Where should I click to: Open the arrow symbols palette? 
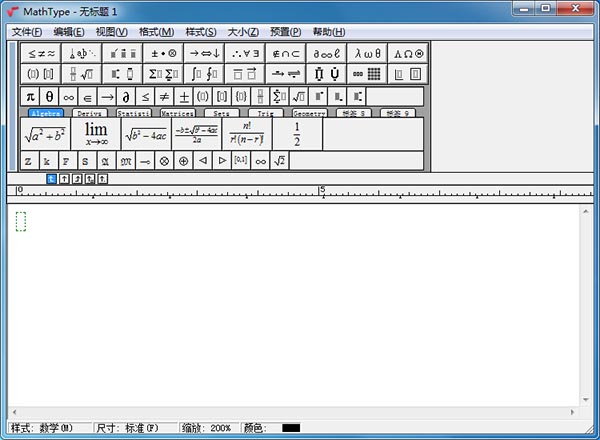pyautogui.click(x=204, y=53)
